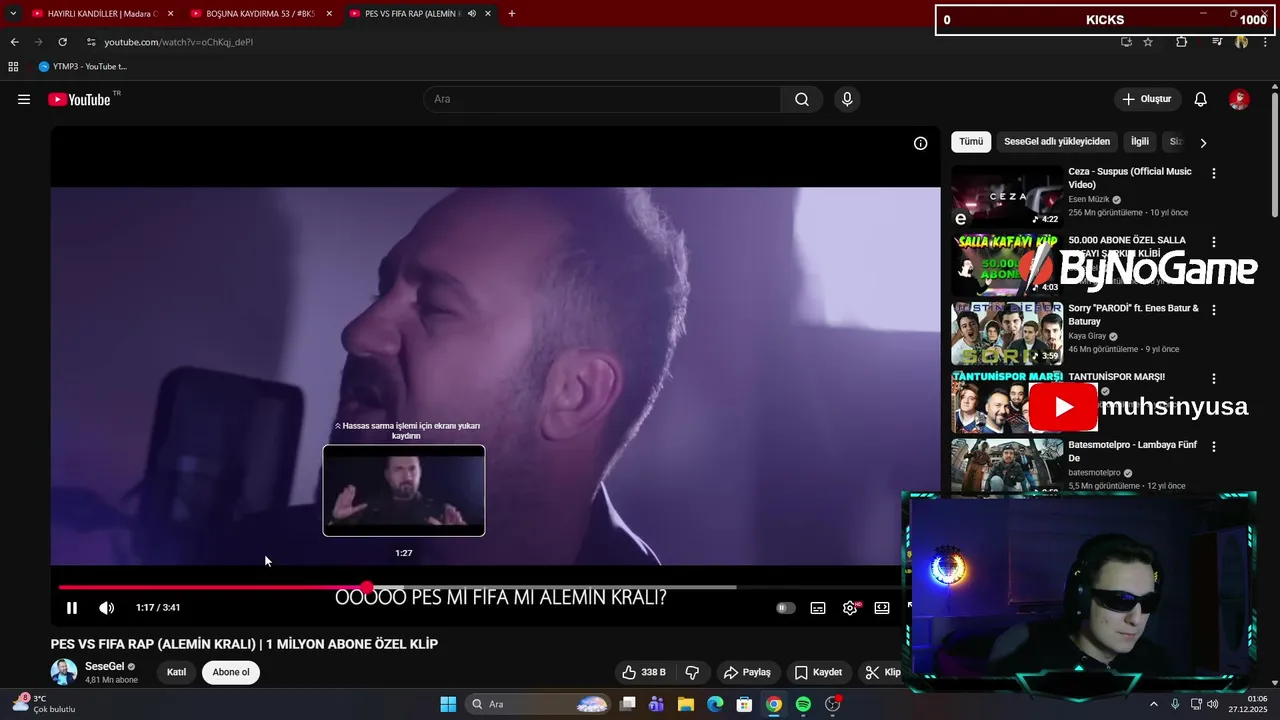Viewport: 1280px width, 720px height.
Task: Start voice search with the microphone
Action: click(x=847, y=99)
